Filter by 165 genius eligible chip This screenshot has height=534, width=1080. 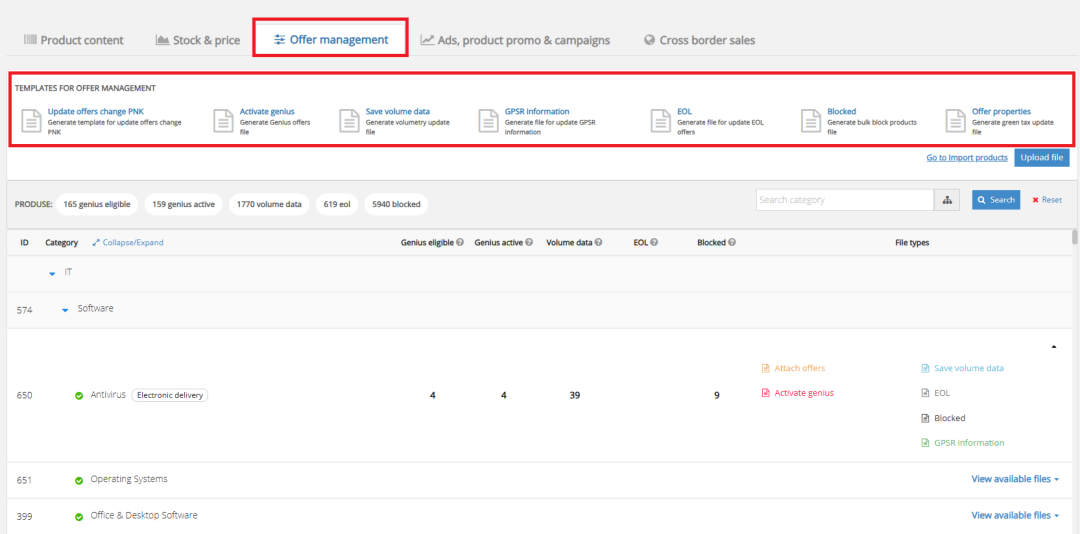tap(97, 204)
